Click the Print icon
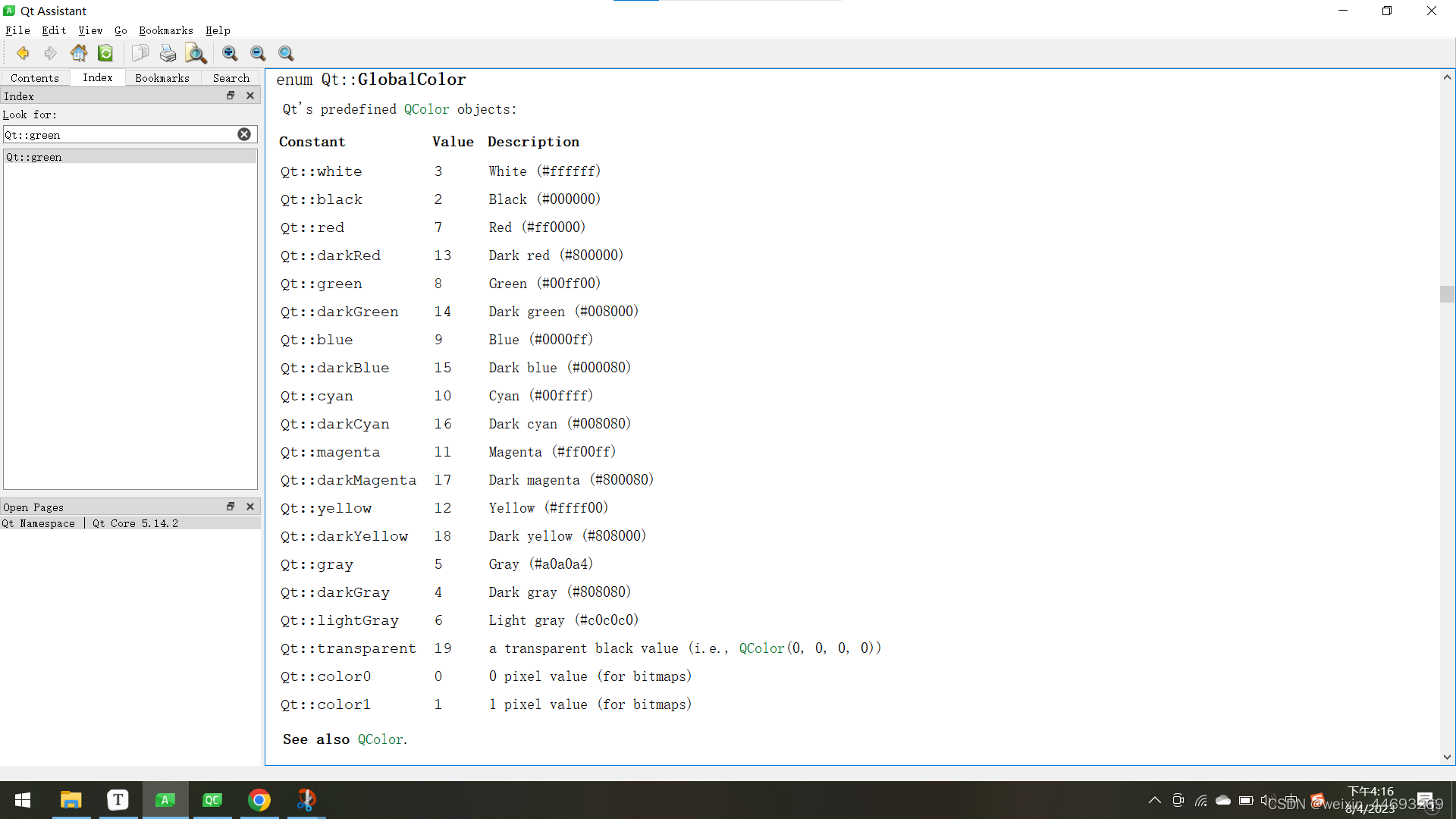 (167, 53)
